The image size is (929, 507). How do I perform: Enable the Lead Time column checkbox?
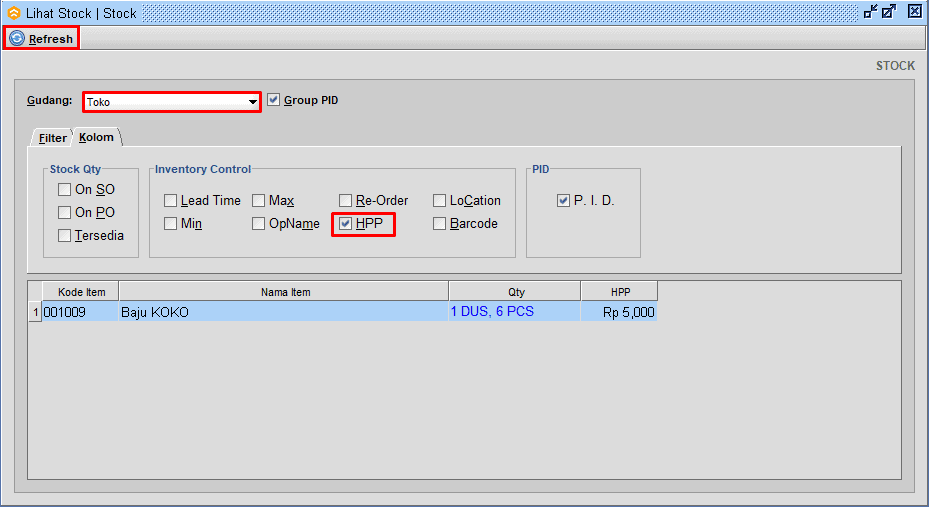tap(171, 201)
